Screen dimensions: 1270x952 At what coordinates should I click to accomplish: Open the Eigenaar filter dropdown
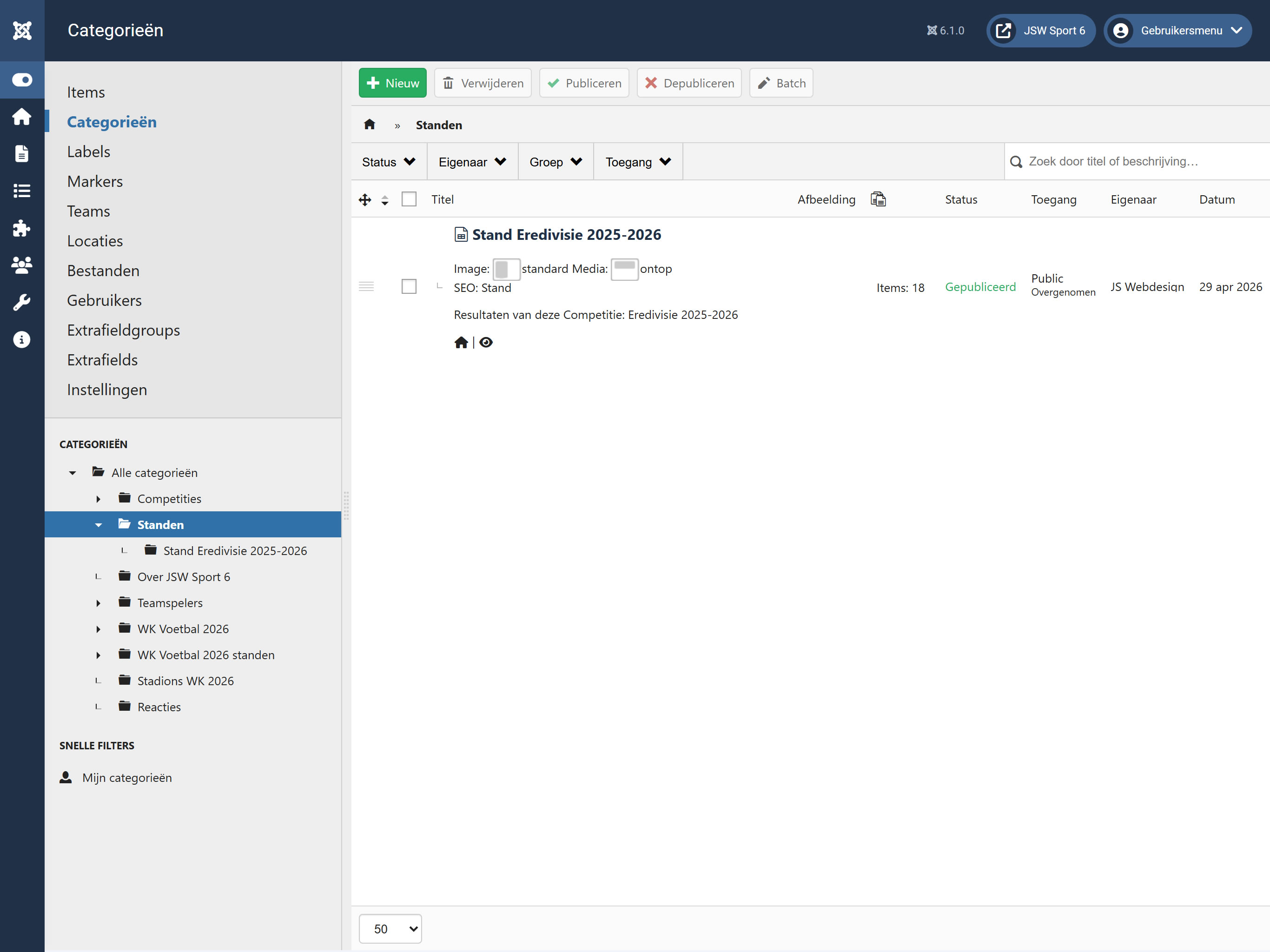(x=472, y=162)
